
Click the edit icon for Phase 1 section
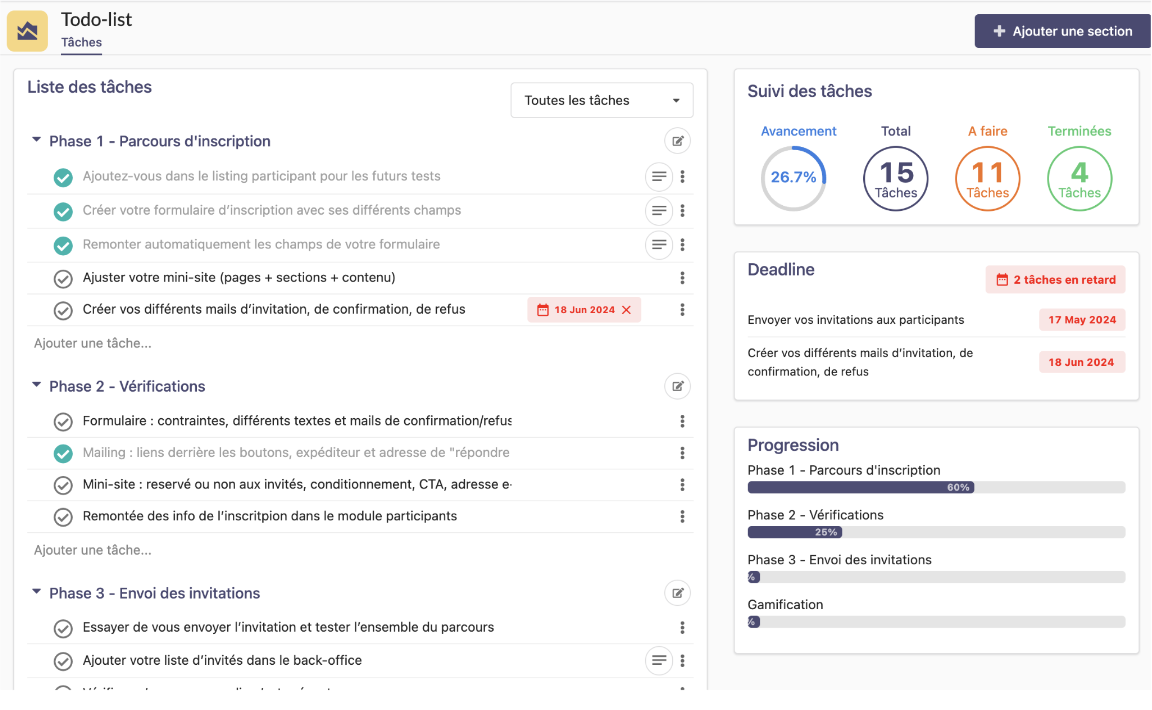click(x=678, y=141)
